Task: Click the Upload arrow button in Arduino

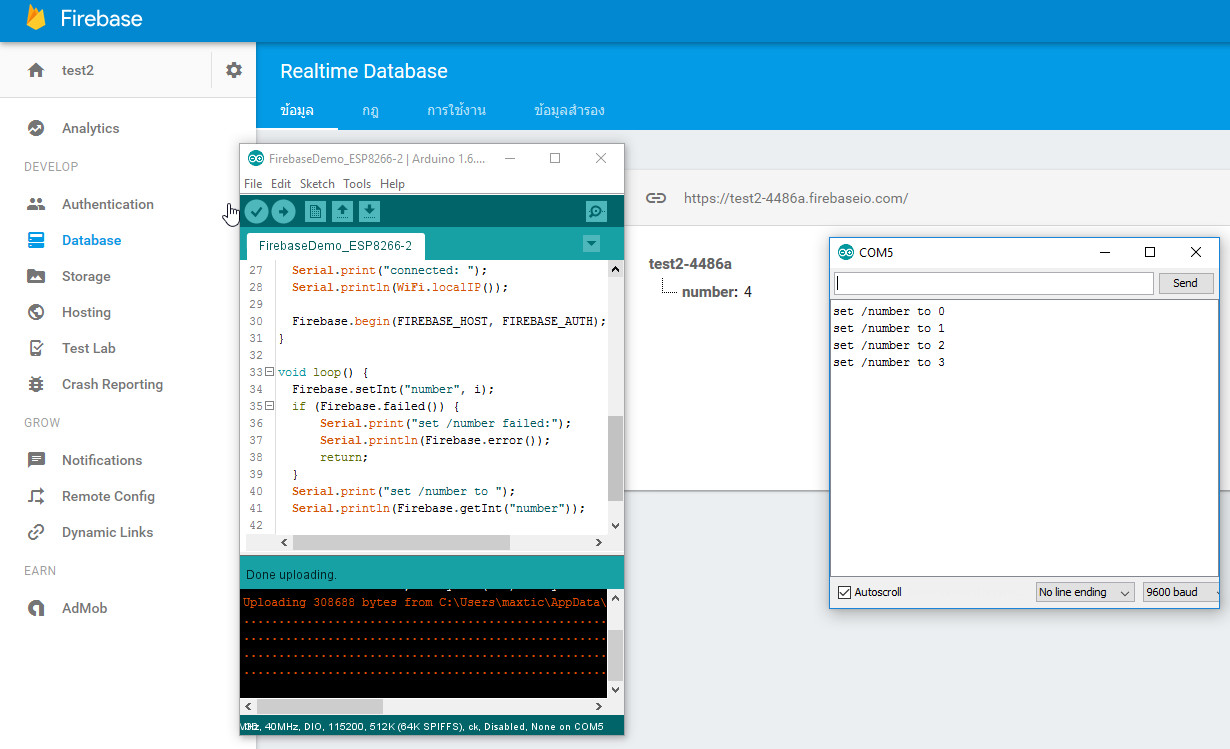Action: click(x=283, y=211)
